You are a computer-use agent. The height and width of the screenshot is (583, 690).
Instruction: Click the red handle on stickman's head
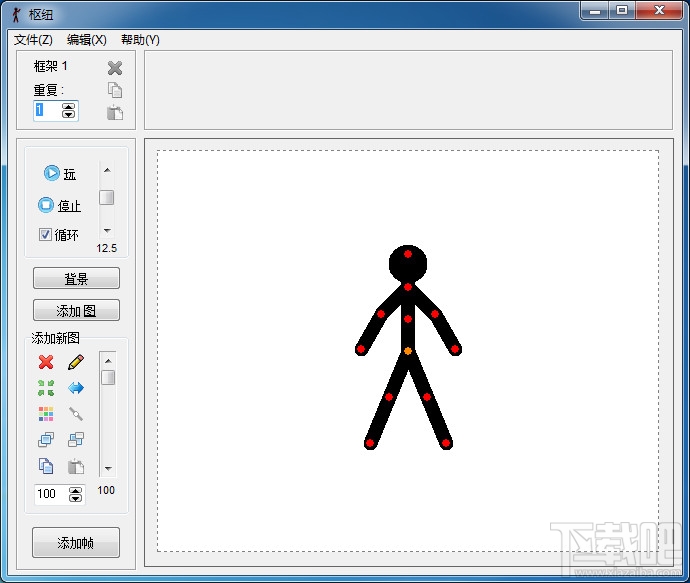click(x=408, y=254)
